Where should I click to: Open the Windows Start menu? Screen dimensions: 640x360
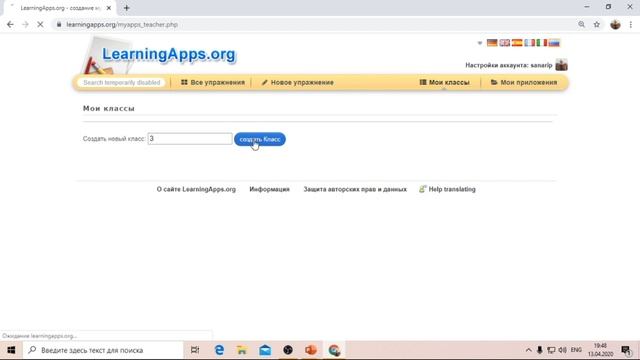[11, 350]
